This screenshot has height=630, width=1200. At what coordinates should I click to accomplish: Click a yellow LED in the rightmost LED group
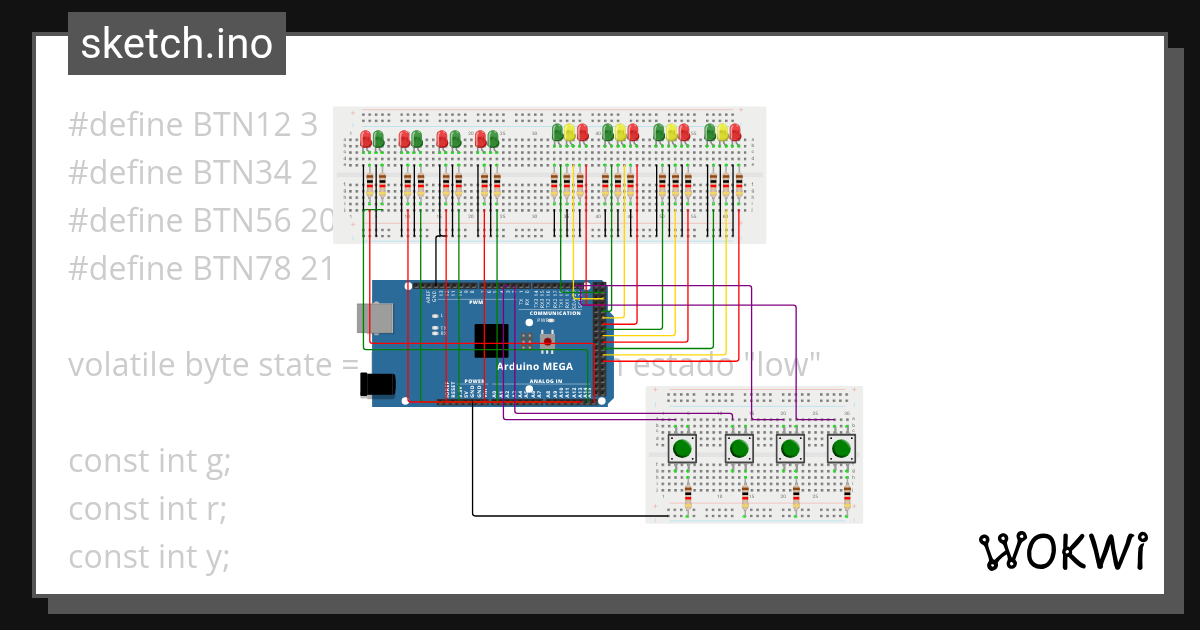click(x=721, y=132)
